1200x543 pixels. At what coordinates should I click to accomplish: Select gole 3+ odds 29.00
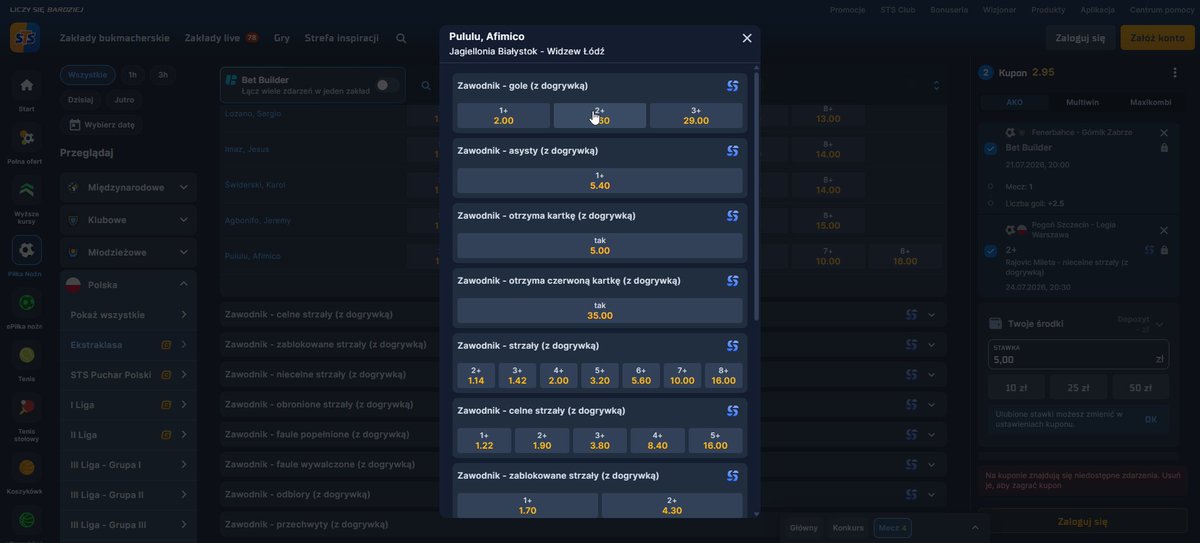(696, 115)
